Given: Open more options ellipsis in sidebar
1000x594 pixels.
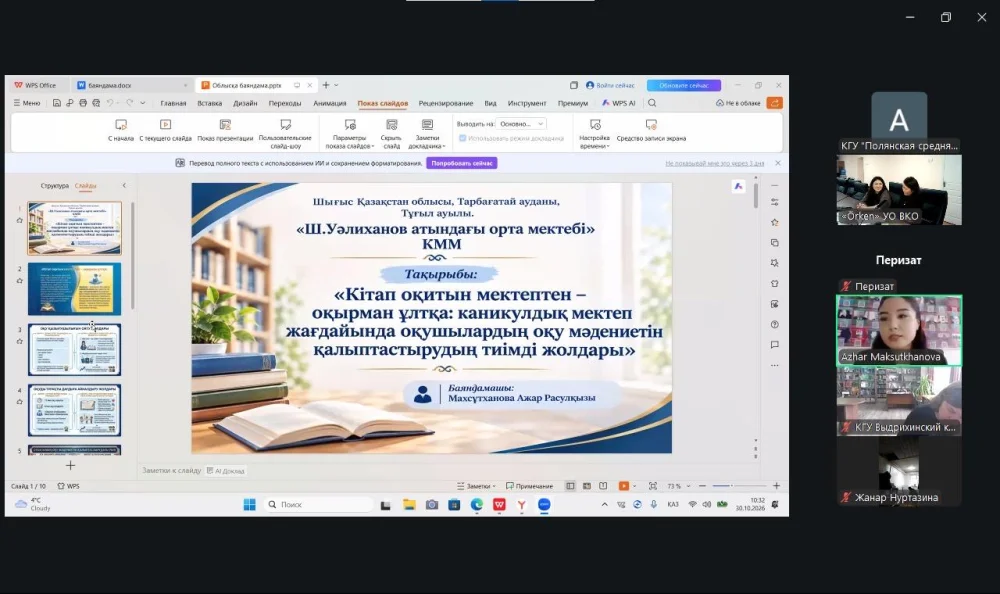Looking at the screenshot, I should pyautogui.click(x=774, y=366).
